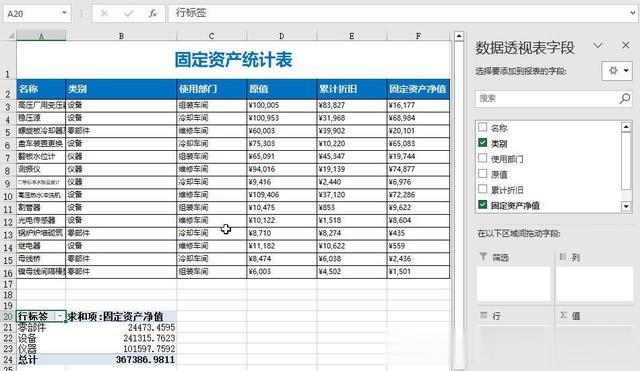The width and height of the screenshot is (640, 371).
Task: Click the 类别 header cell in row 2
Action: click(121, 89)
